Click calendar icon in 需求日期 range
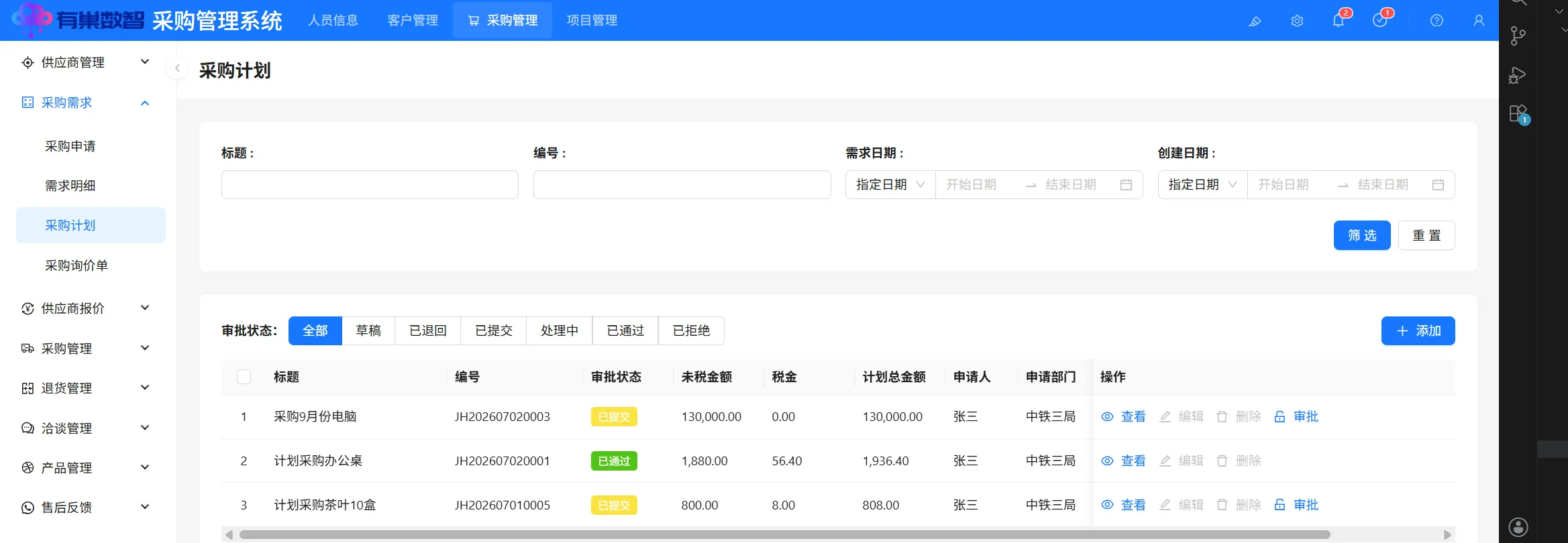 (x=1127, y=185)
